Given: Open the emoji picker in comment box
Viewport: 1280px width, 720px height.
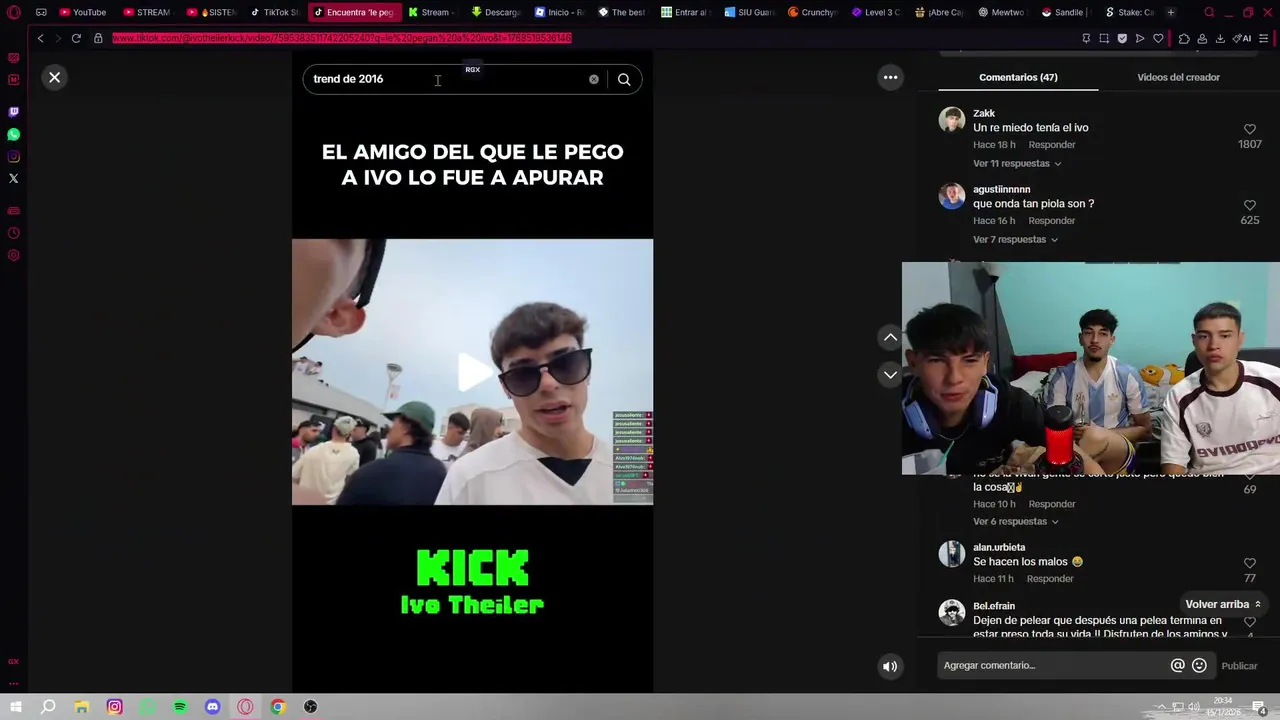Looking at the screenshot, I should click(1199, 665).
